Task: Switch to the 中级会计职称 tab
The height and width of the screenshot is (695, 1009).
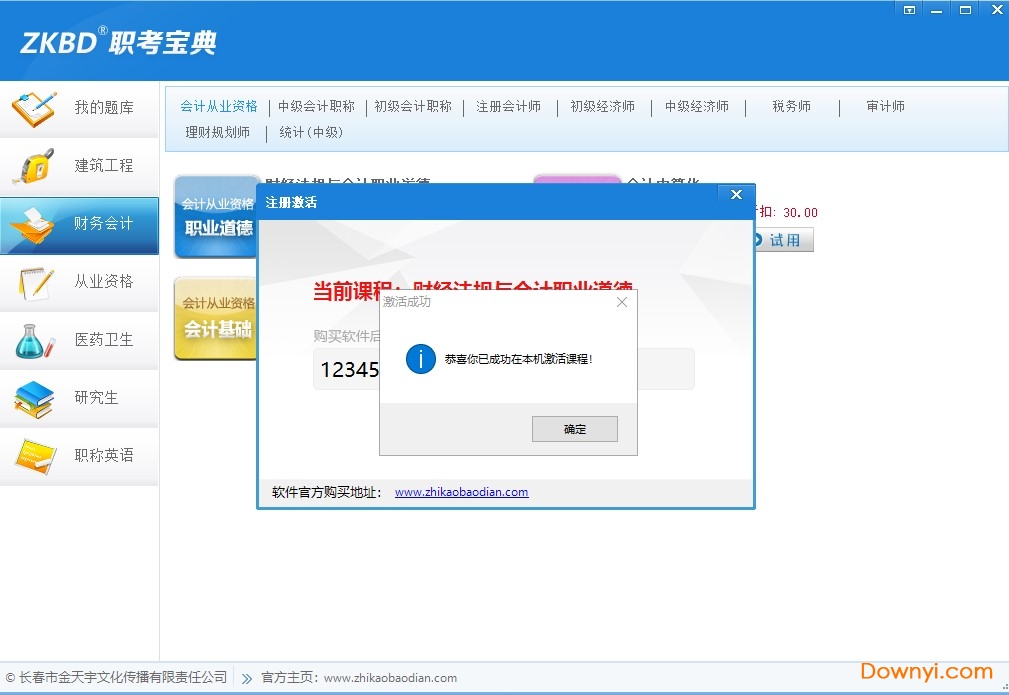Action: point(317,105)
